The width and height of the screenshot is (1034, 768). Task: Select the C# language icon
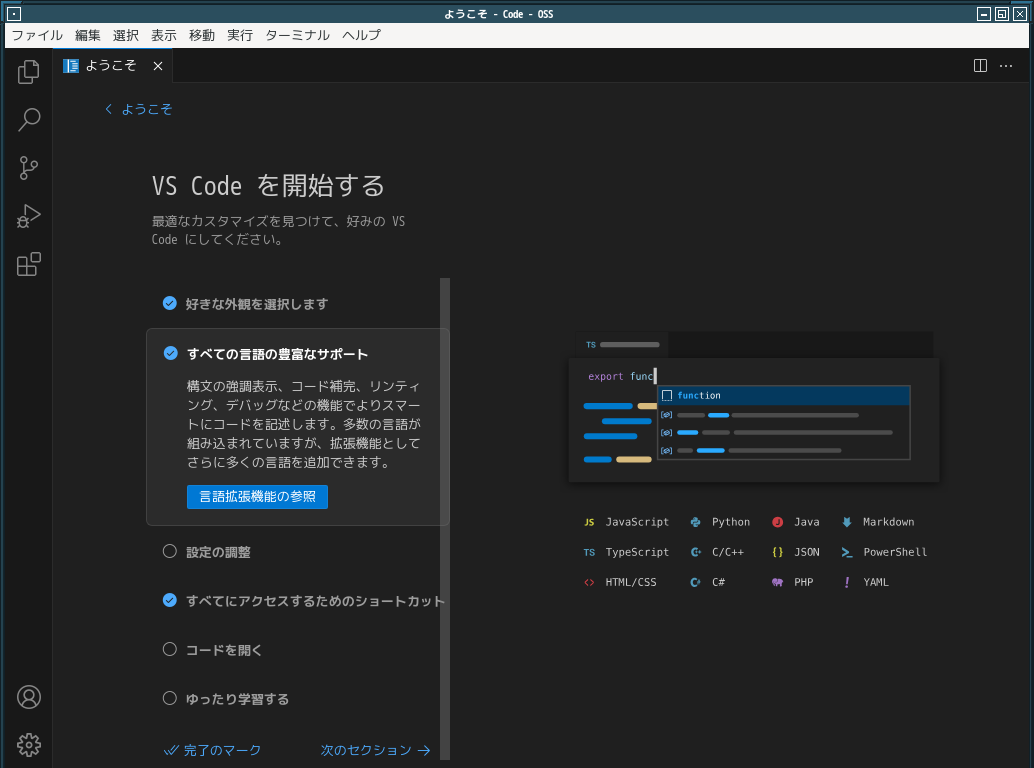pos(695,582)
